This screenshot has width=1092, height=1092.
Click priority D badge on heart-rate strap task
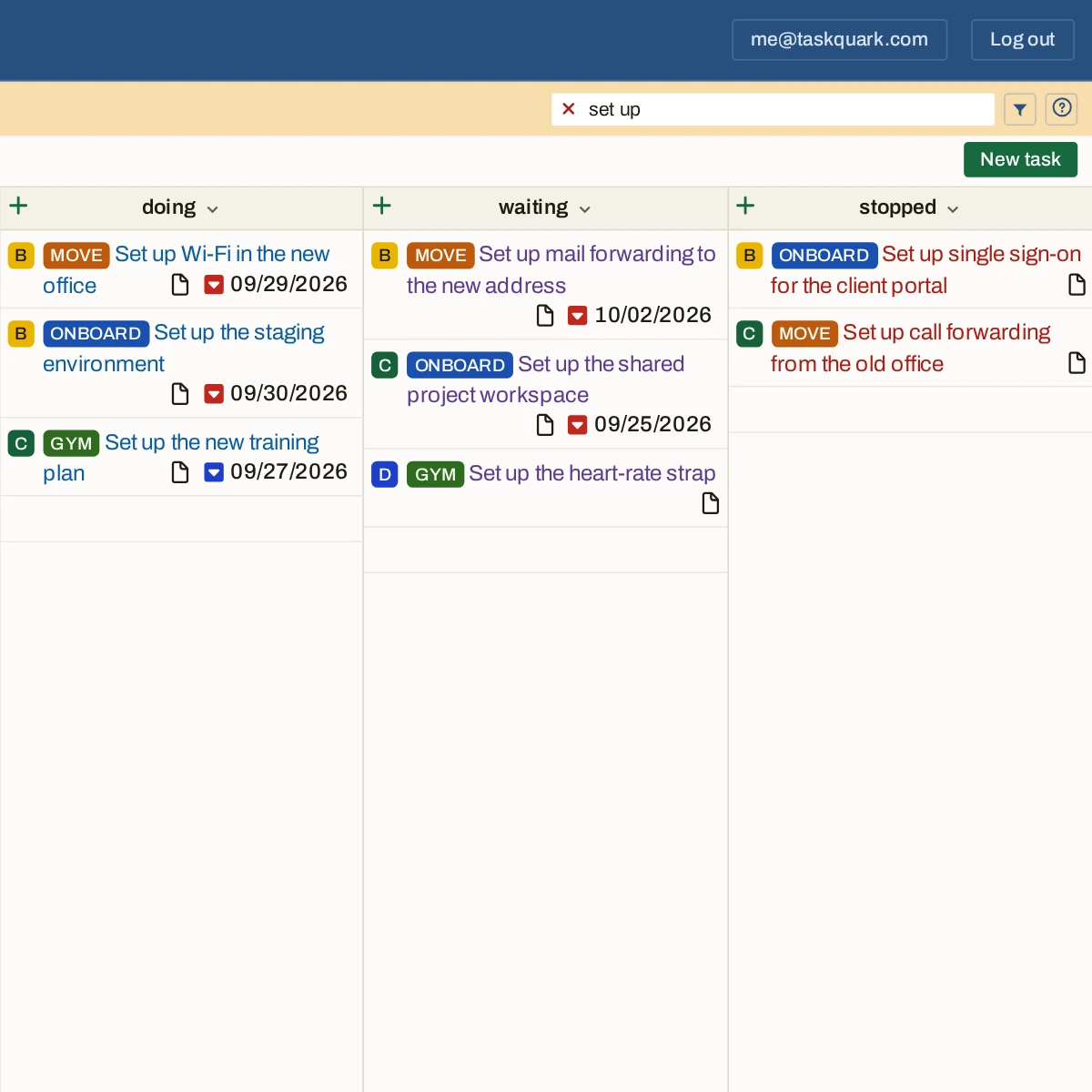point(385,474)
